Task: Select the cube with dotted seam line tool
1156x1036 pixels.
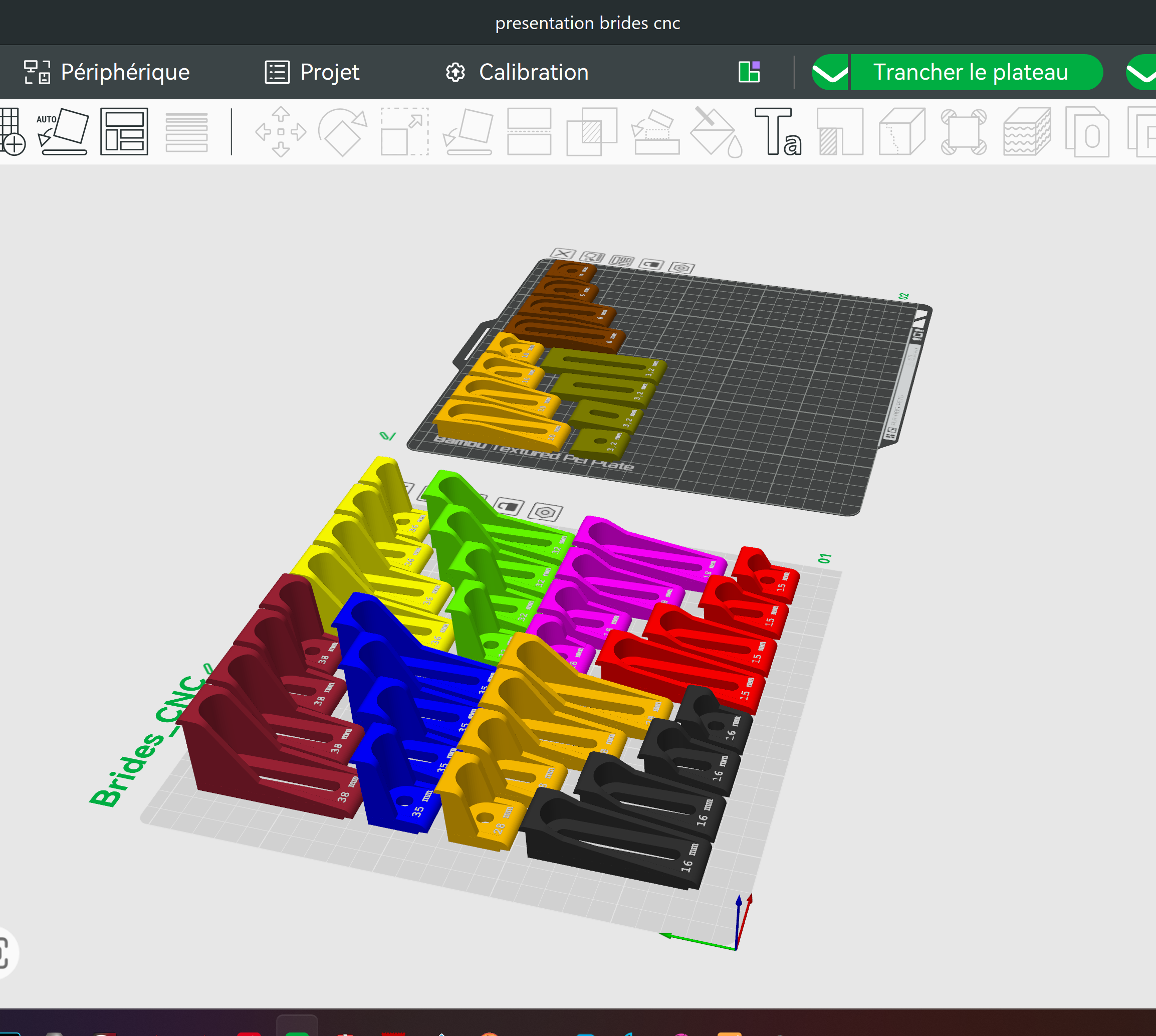Action: [901, 132]
